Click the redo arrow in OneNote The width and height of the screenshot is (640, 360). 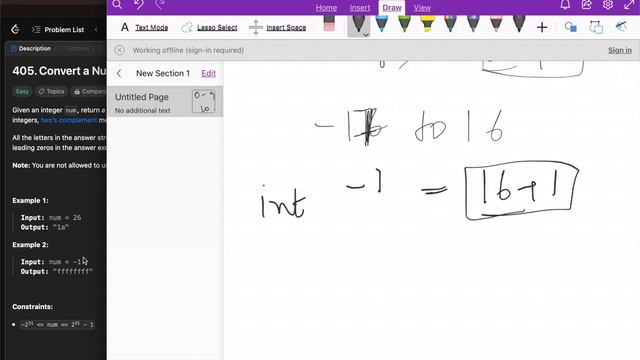pos(160,4)
